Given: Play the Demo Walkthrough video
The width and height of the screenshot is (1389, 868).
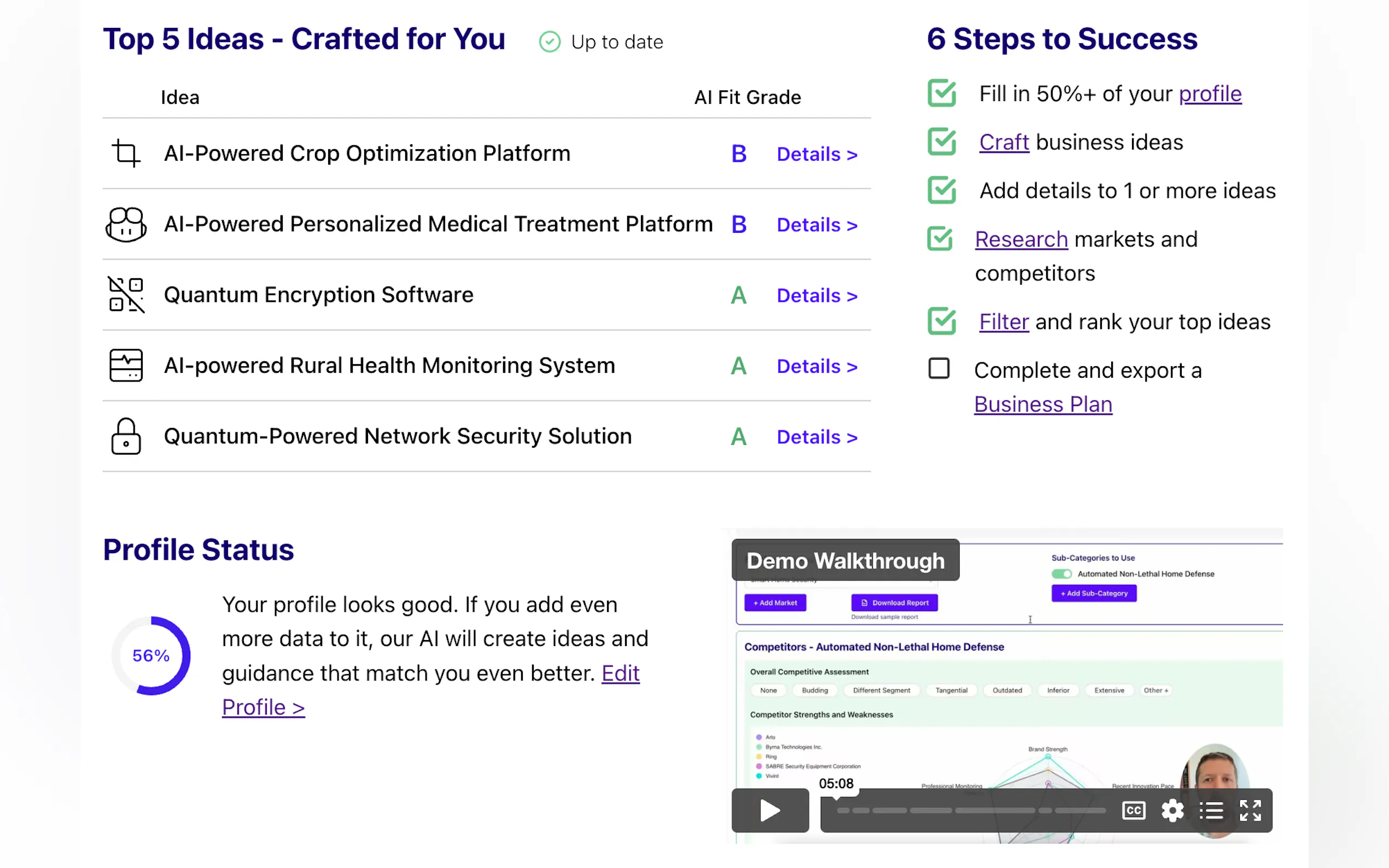Looking at the screenshot, I should pos(770,811).
